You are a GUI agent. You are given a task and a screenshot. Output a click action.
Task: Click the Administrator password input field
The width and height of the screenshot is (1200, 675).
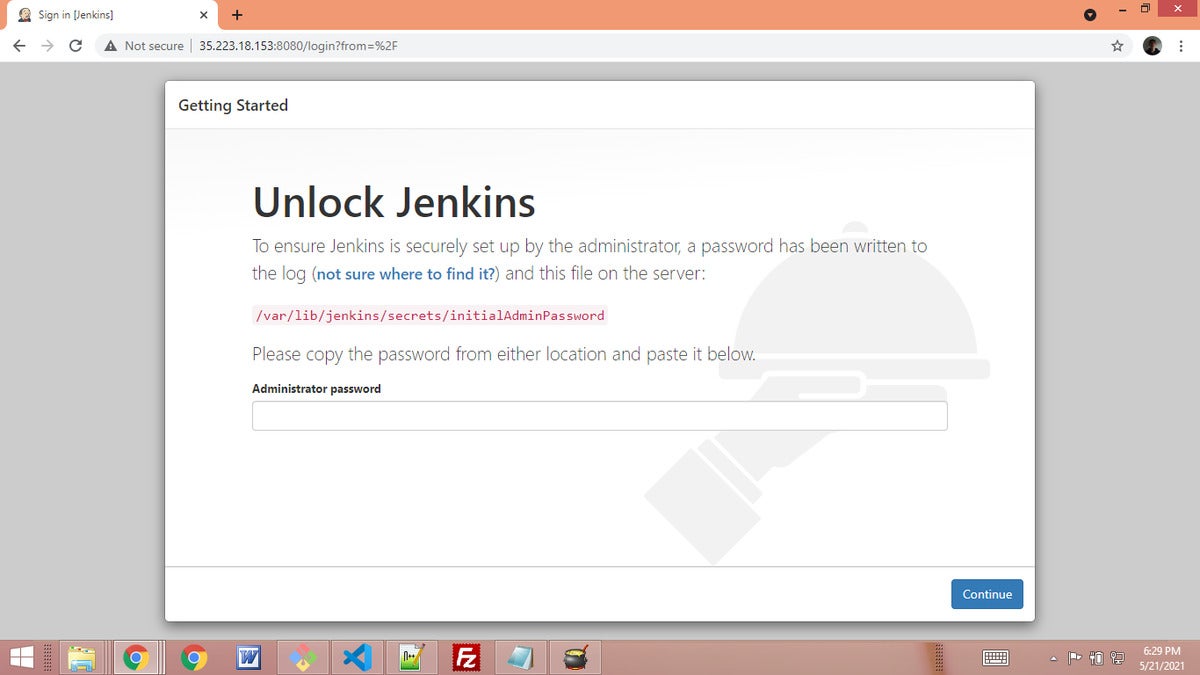[599, 416]
